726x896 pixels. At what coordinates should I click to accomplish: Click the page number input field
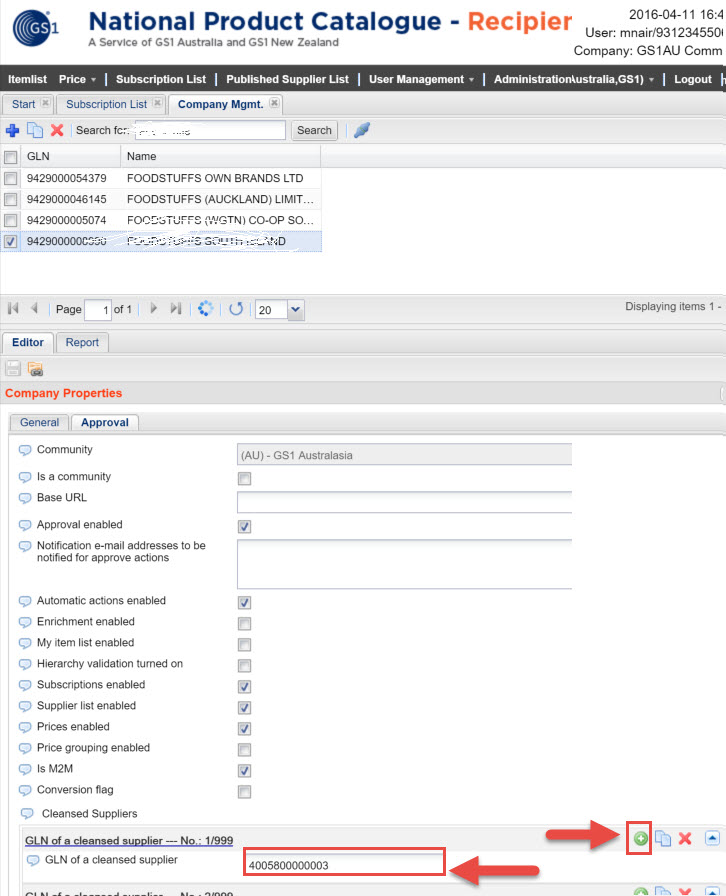click(98, 310)
